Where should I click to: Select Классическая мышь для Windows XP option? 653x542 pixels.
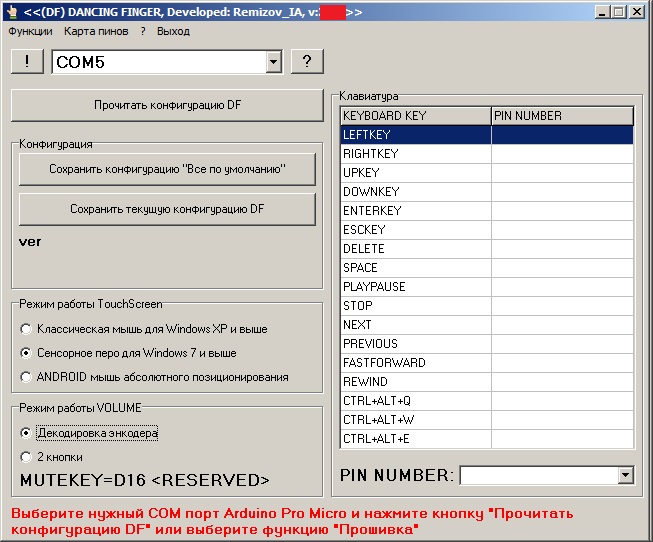(x=26, y=329)
